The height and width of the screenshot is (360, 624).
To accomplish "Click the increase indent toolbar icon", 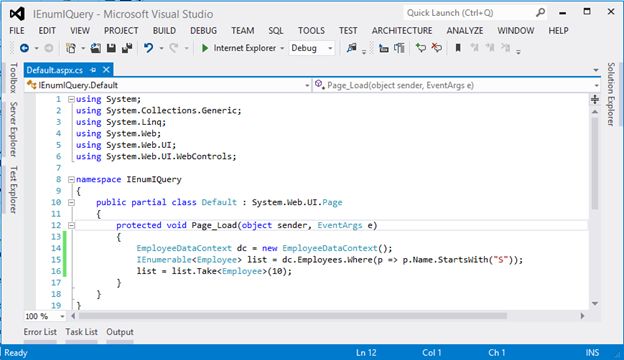I will (399, 48).
